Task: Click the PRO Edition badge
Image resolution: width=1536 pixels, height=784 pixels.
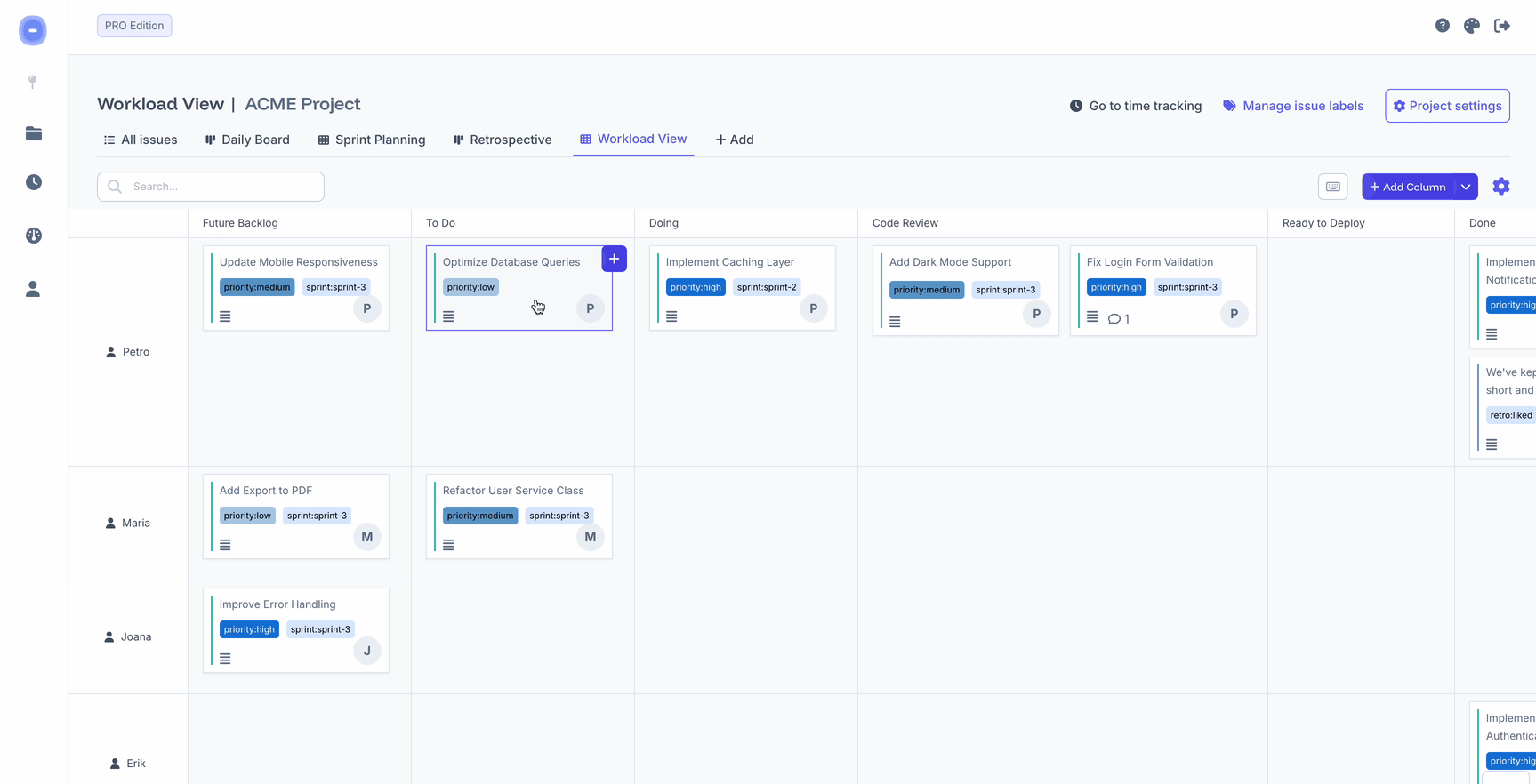Action: click(x=134, y=26)
